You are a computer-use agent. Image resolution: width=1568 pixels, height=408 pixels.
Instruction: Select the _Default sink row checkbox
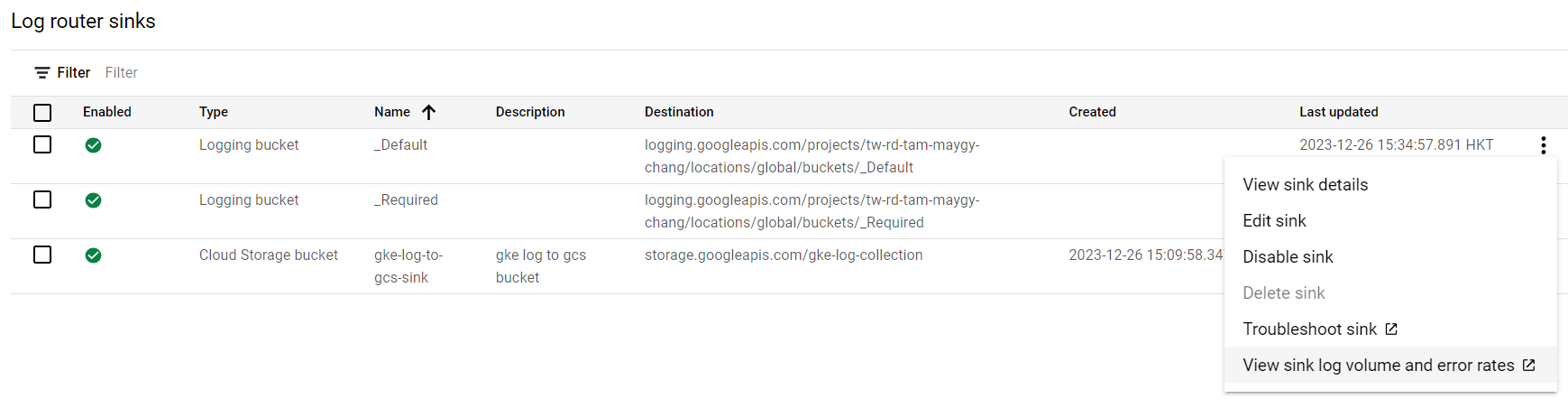click(42, 145)
